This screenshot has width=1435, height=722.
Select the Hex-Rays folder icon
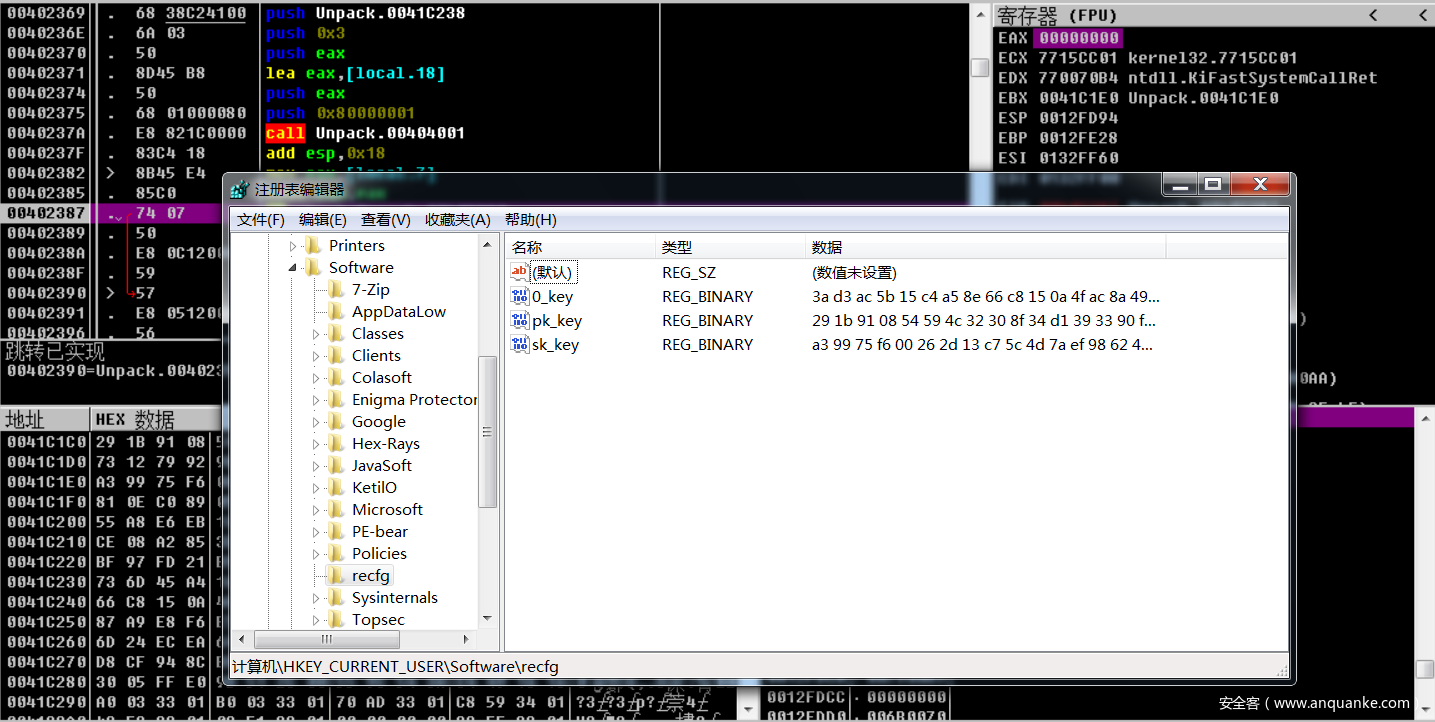337,444
